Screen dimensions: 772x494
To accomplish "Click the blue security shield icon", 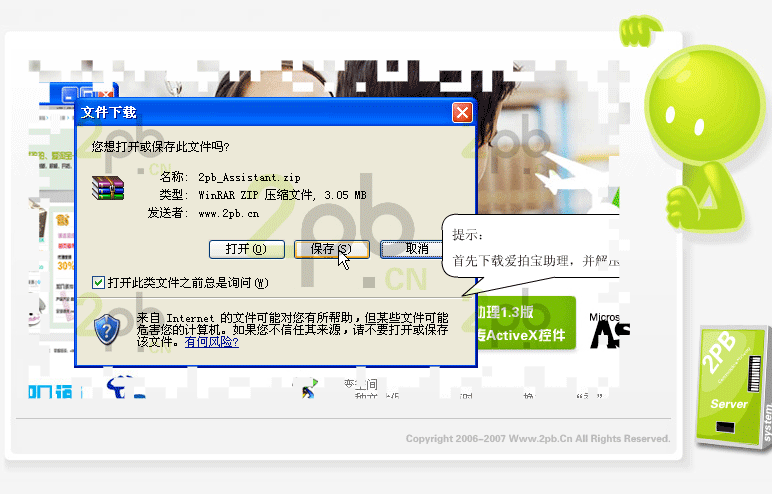I will pos(107,330).
